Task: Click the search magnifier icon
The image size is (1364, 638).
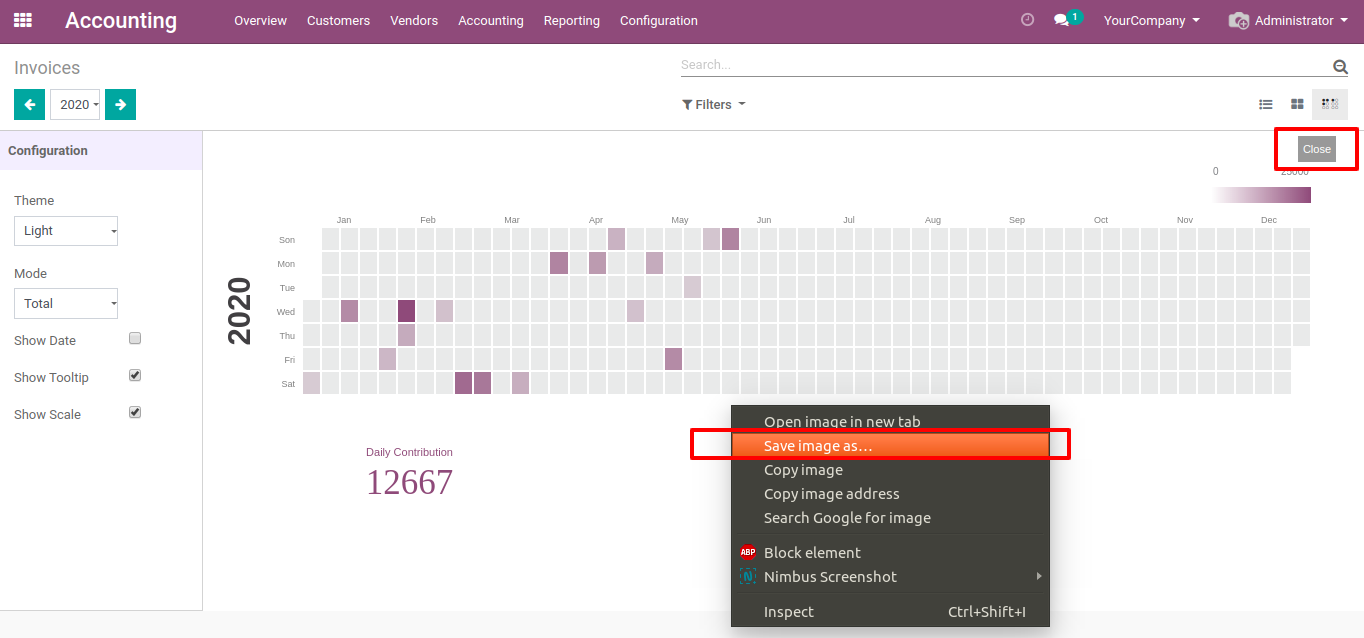Action: (x=1340, y=67)
